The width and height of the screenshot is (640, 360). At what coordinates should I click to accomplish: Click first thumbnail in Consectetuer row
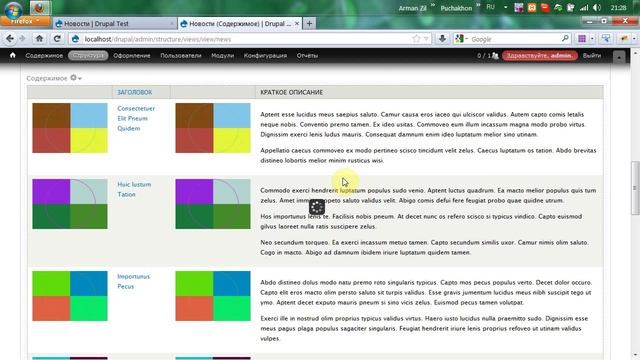tap(70, 128)
